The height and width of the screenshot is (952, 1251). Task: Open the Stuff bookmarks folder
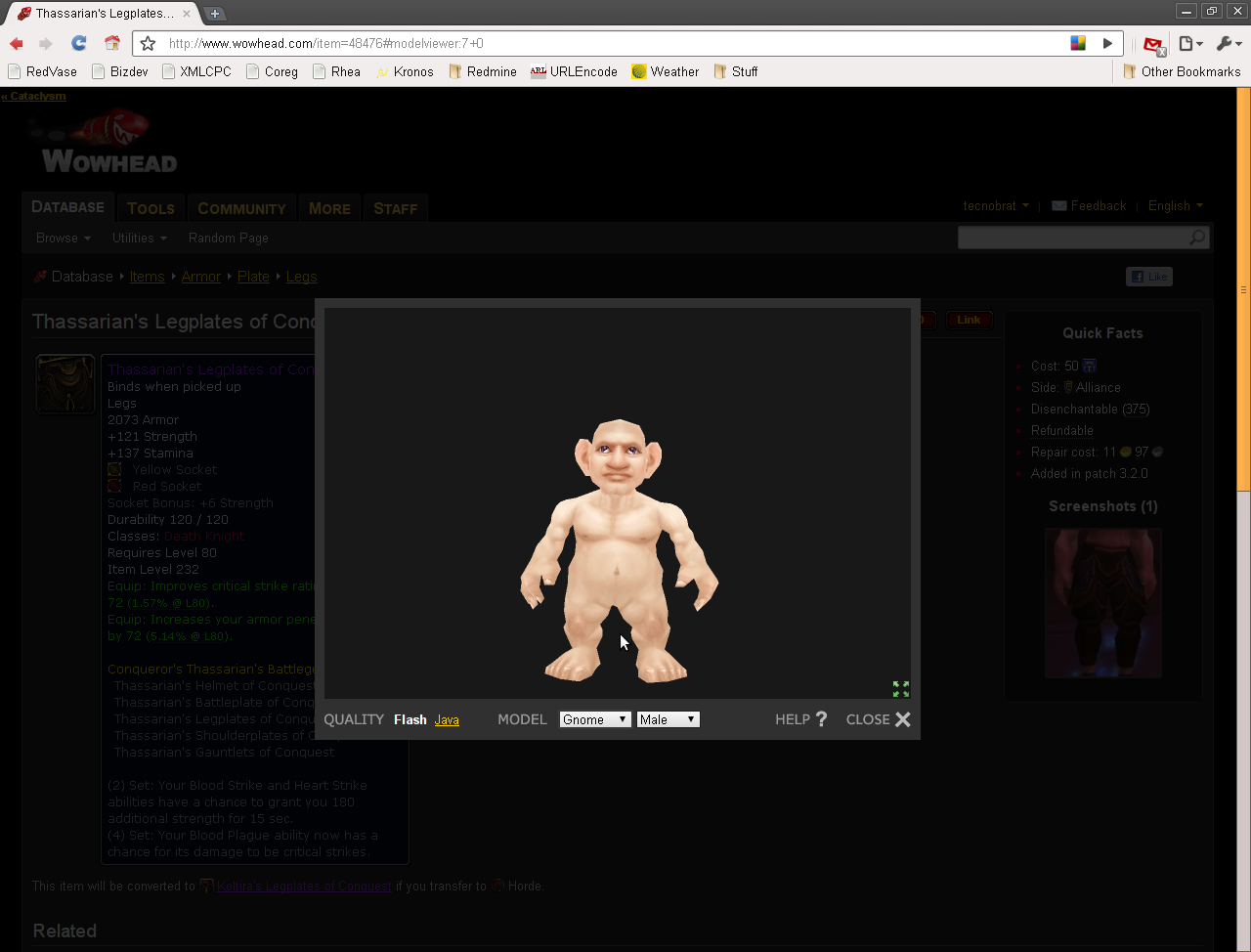[736, 71]
